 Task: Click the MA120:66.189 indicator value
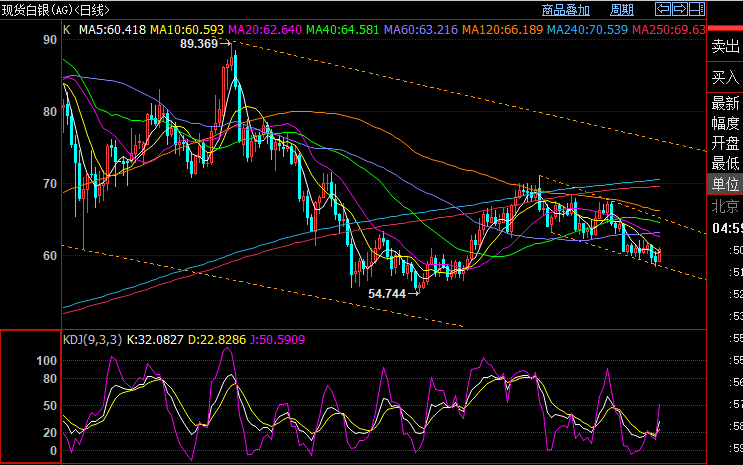click(502, 29)
